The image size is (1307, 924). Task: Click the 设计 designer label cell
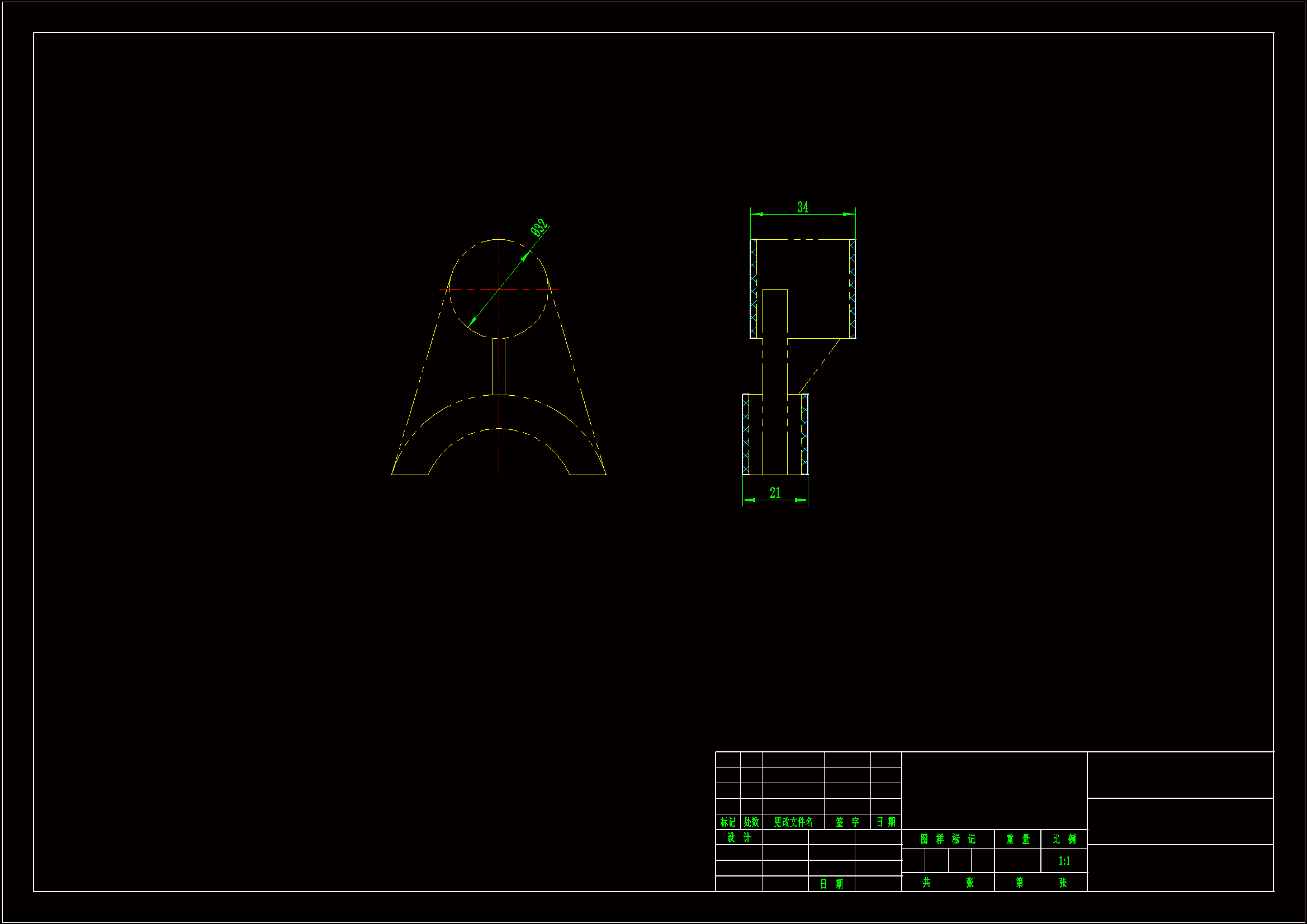click(738, 837)
